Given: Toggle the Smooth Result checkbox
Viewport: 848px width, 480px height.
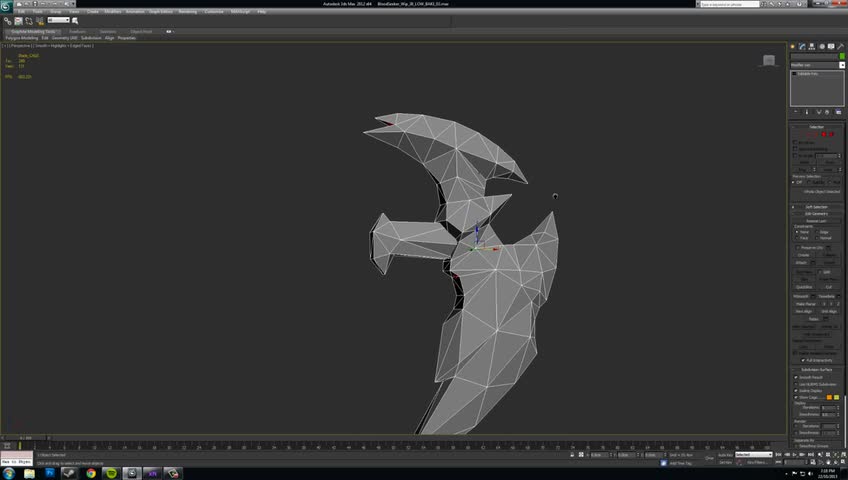Looking at the screenshot, I should click(x=796, y=377).
